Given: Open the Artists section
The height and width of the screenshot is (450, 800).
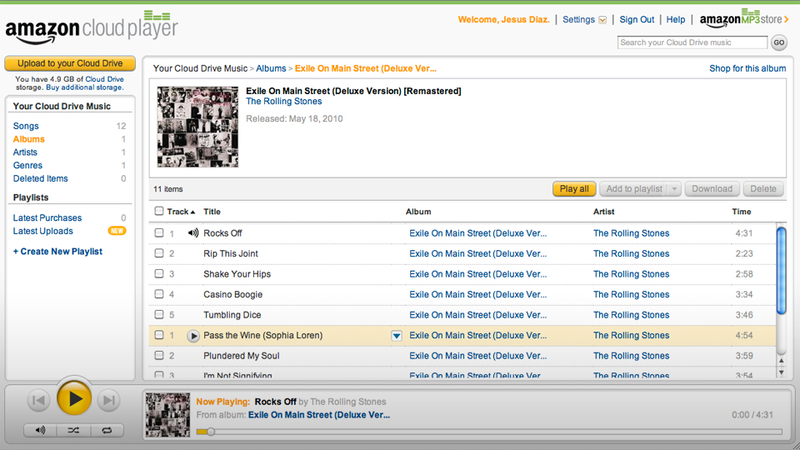Looking at the screenshot, I should pos(25,152).
